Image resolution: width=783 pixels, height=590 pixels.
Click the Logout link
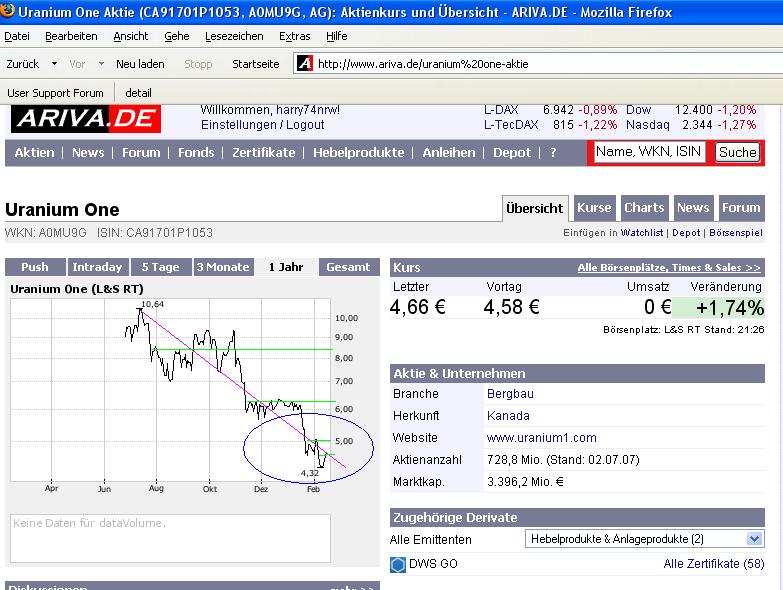[305, 125]
